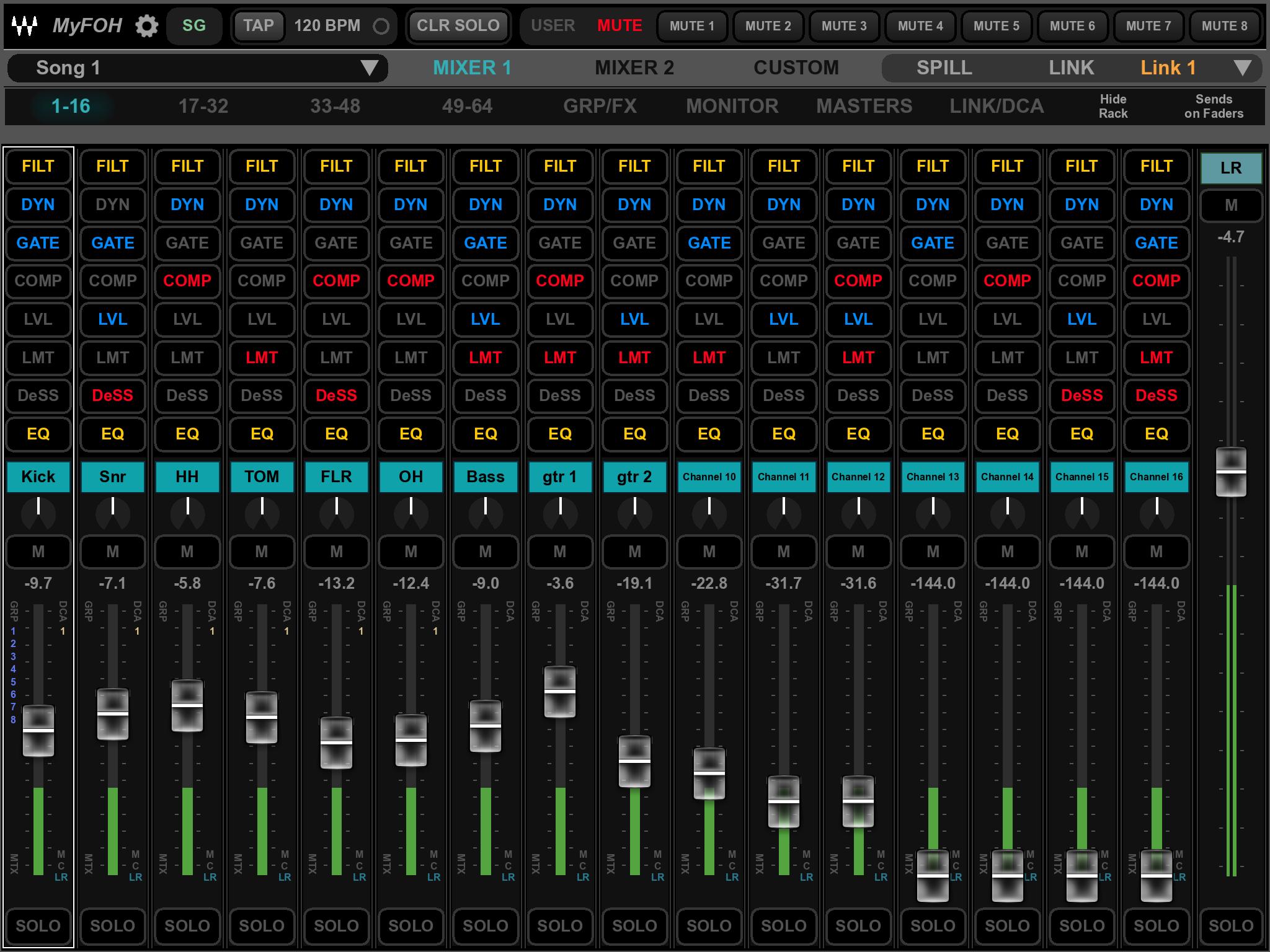
Task: Select the FLR channel name label
Action: 336,477
